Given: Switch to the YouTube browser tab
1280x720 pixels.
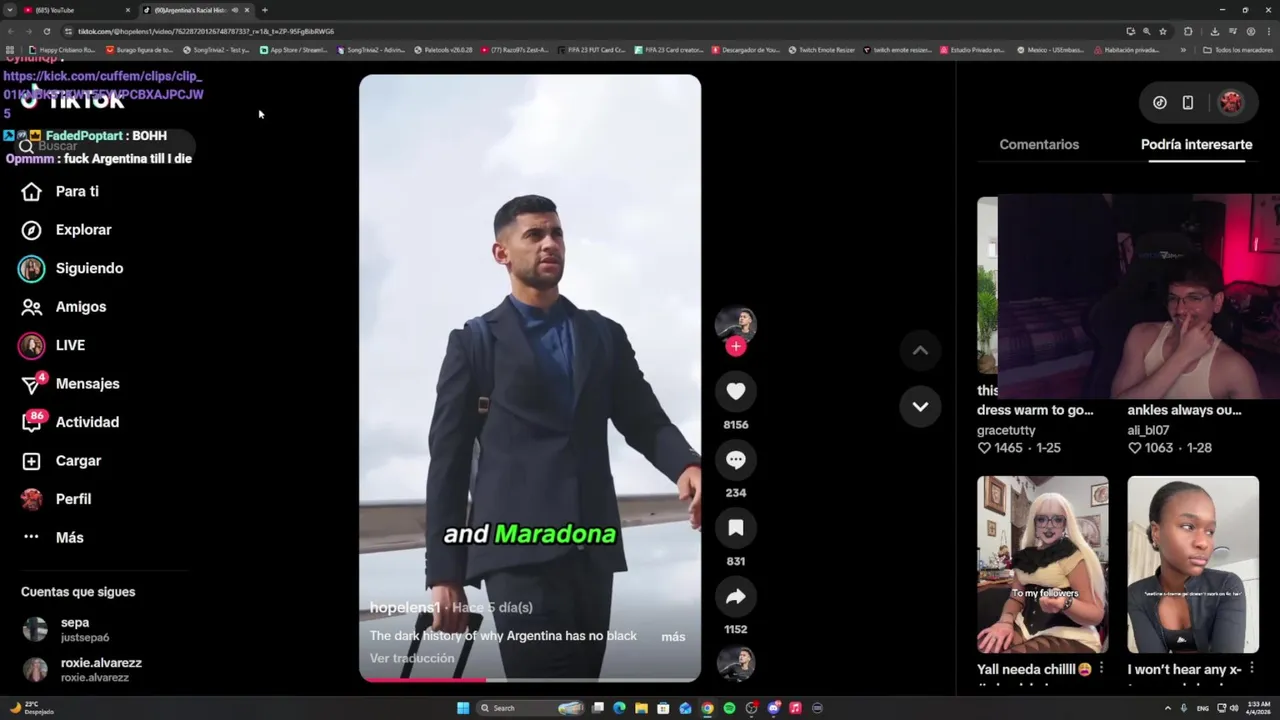Looking at the screenshot, I should point(75,10).
